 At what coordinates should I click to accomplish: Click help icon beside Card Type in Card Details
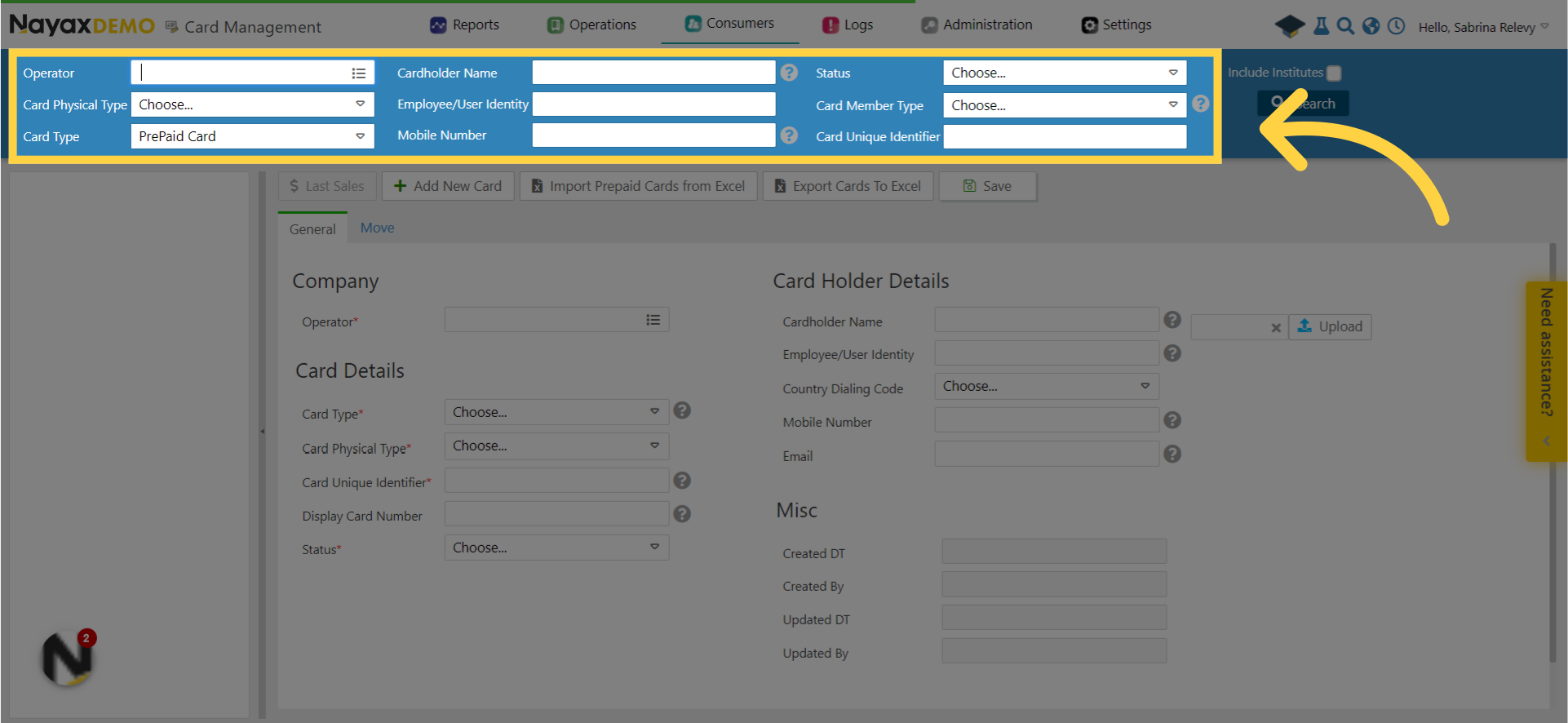[683, 410]
